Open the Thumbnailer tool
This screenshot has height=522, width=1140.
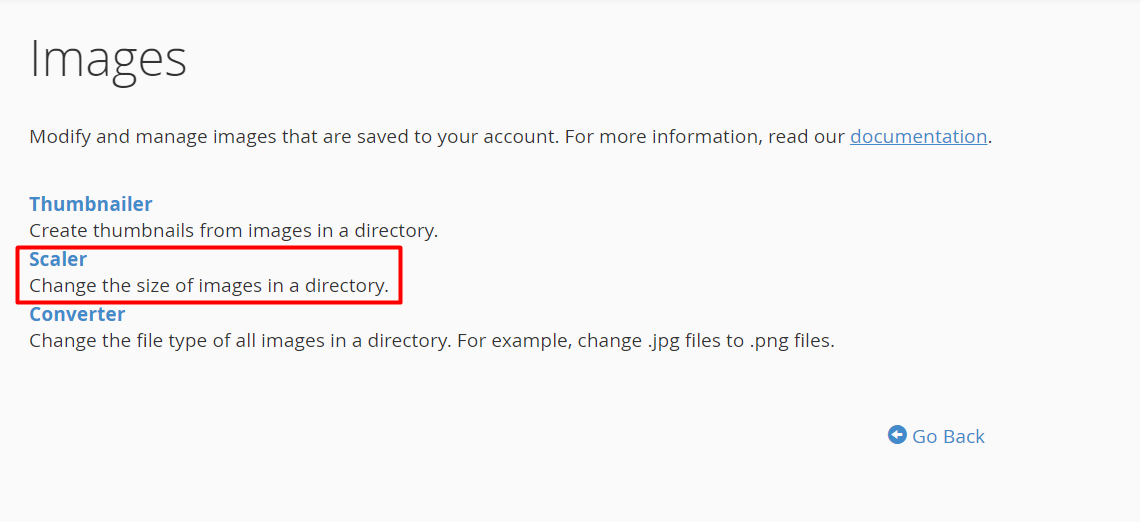91,204
